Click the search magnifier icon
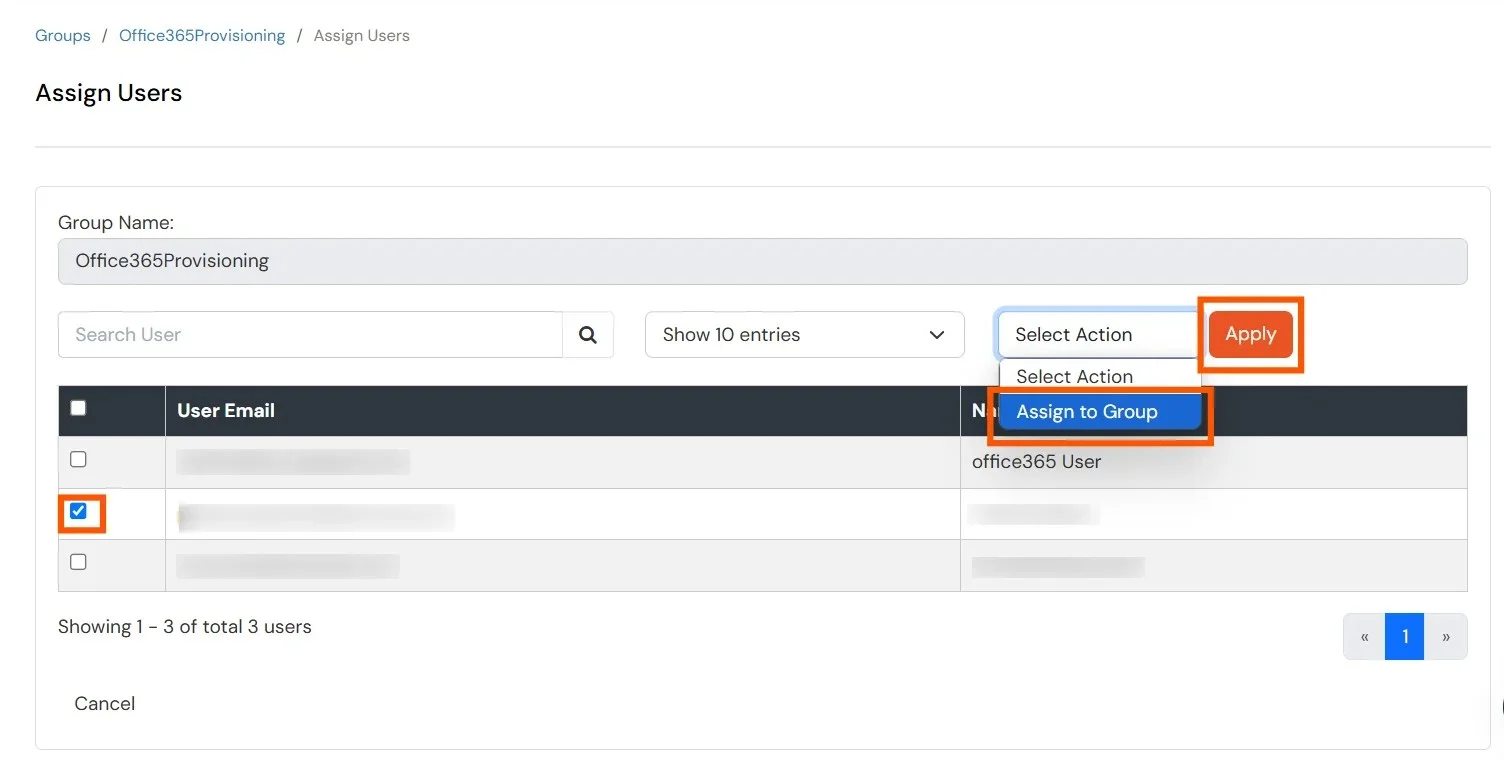This screenshot has height=760, width=1504. tap(588, 334)
